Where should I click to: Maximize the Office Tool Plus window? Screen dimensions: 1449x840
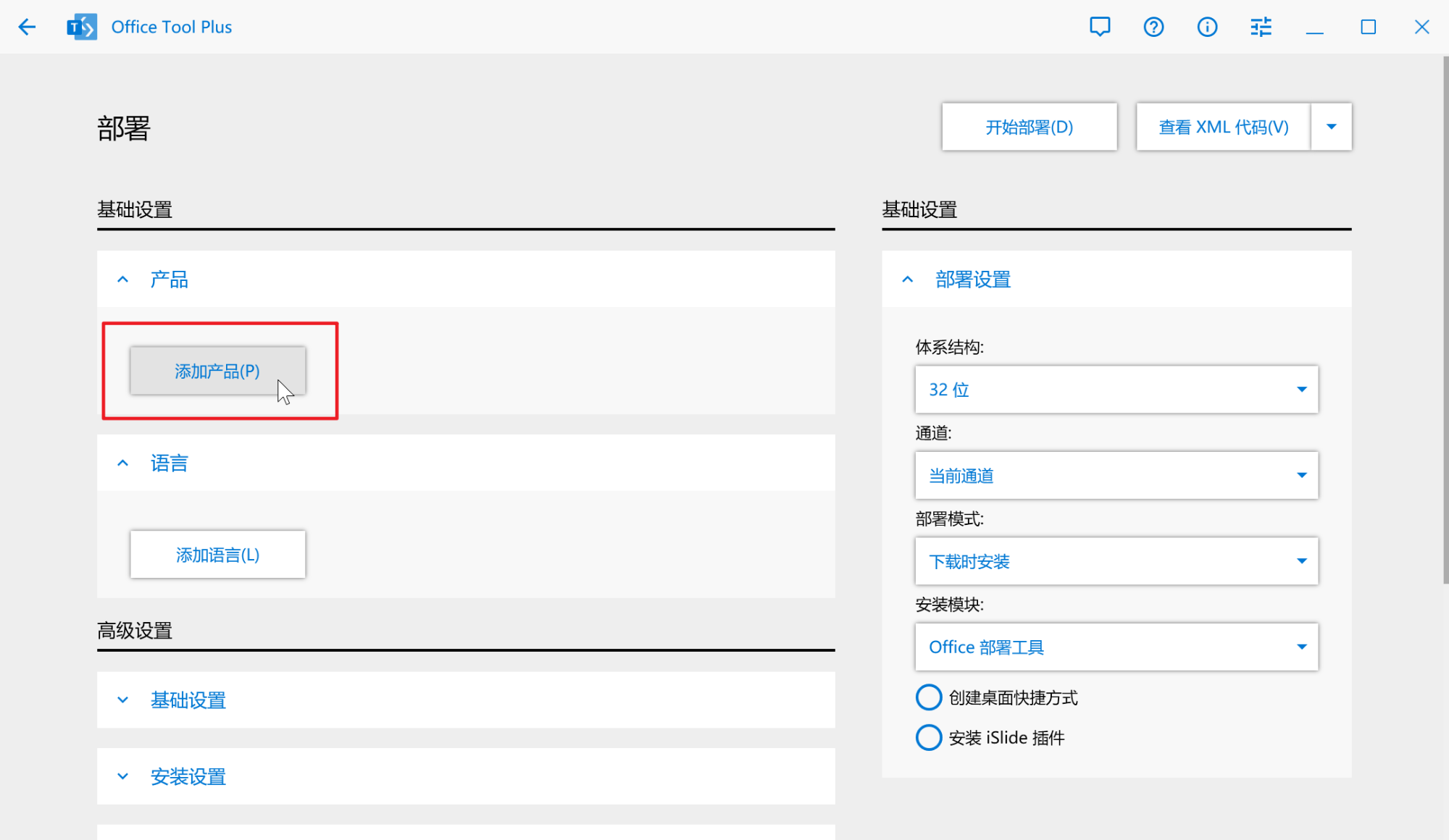[x=1368, y=27]
